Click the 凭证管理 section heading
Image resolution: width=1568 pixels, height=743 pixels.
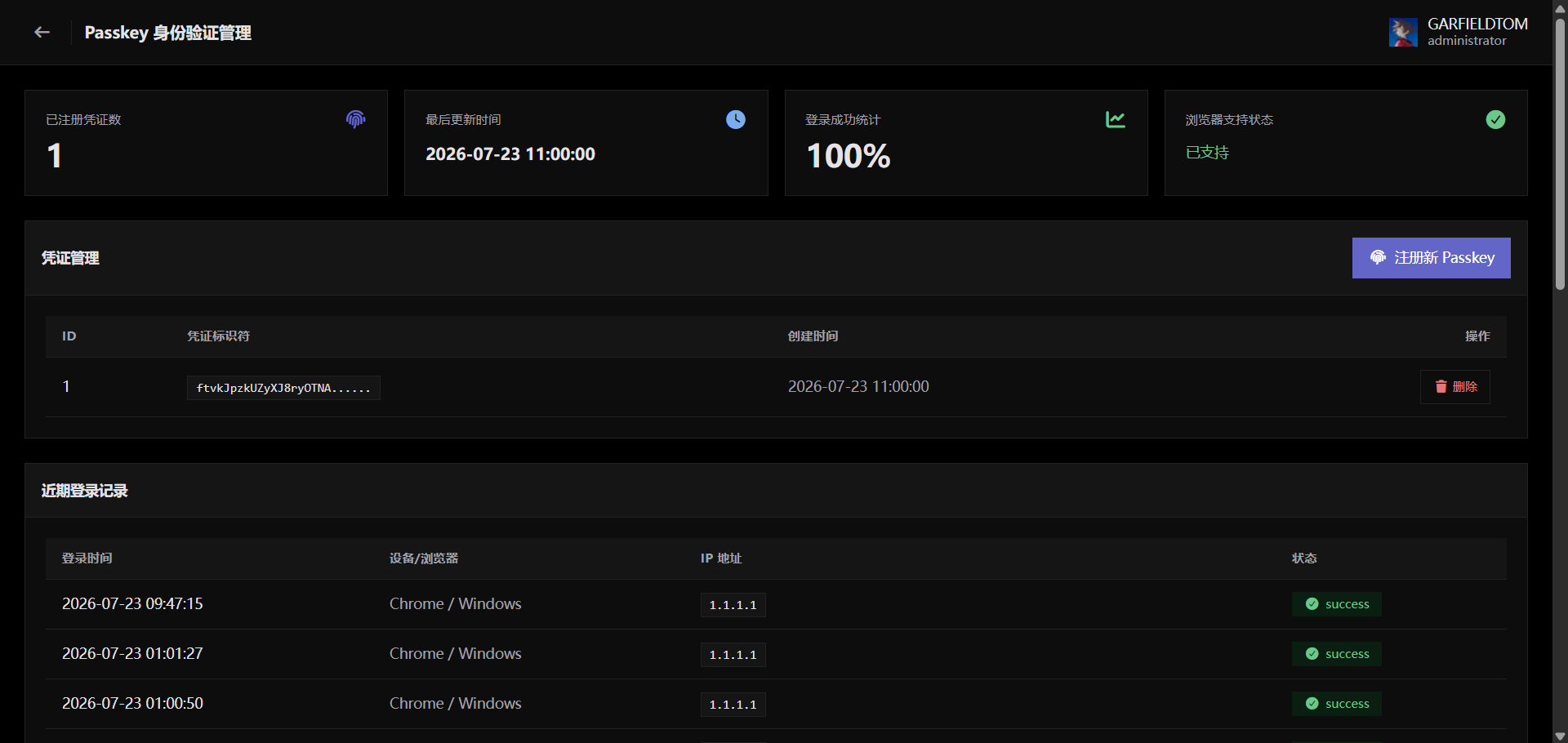(x=70, y=258)
